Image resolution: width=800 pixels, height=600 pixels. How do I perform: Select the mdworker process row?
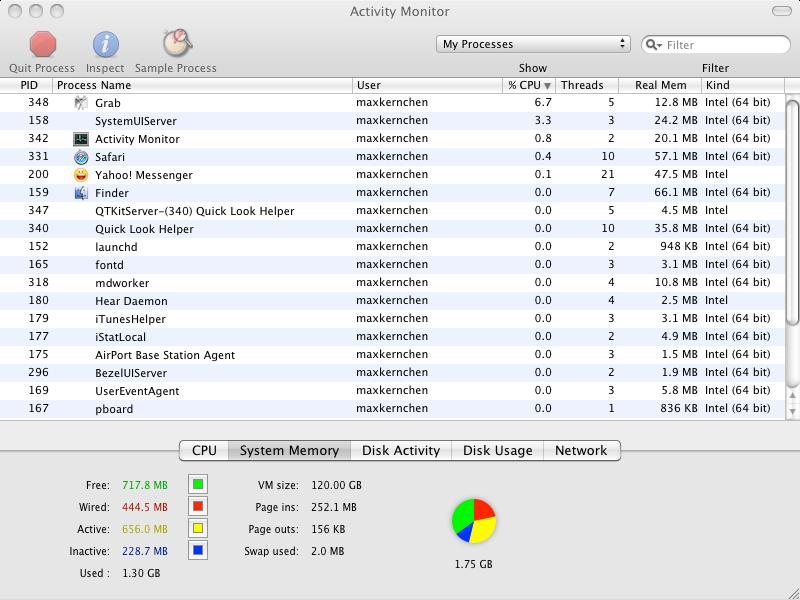392,283
